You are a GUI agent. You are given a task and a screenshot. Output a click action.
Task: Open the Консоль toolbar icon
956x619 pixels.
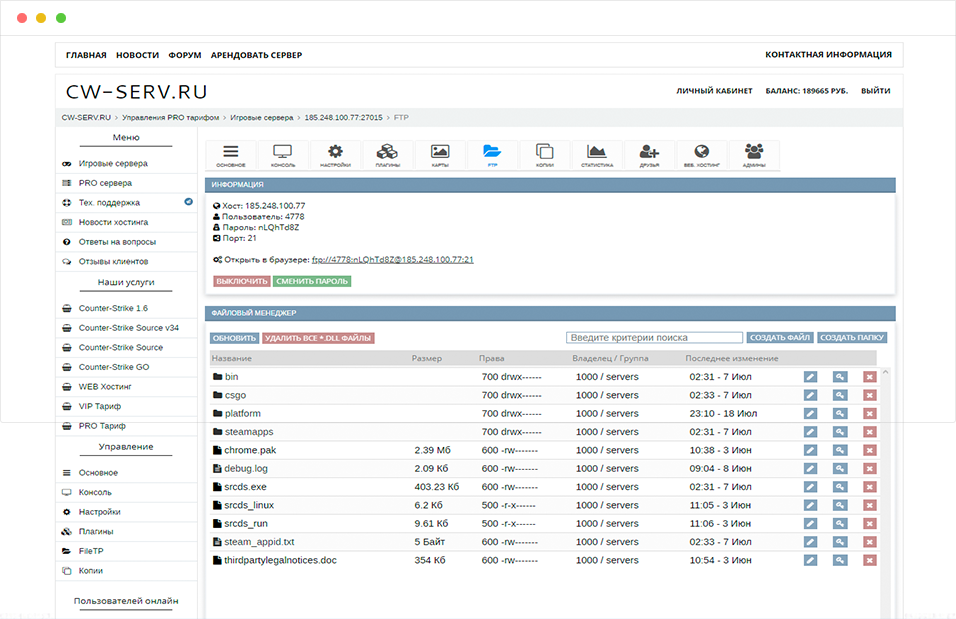click(x=283, y=155)
